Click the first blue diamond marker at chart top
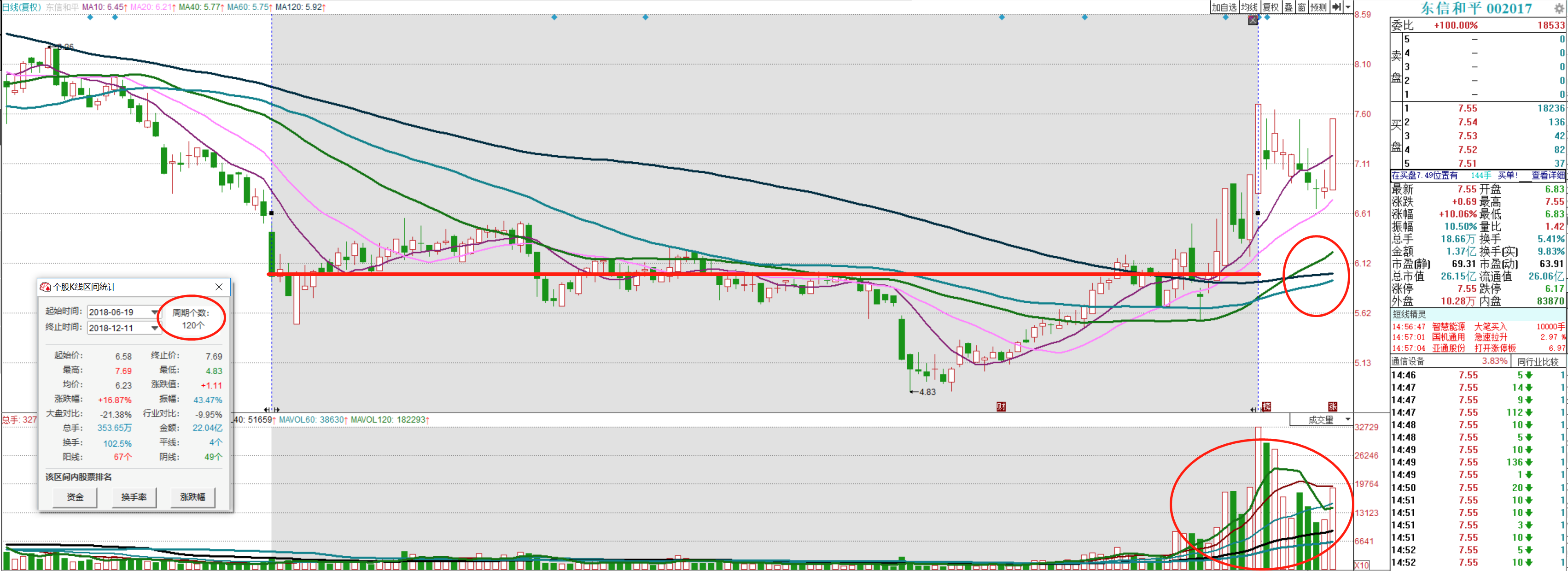Viewport: 1568px width, 571px height. (x=90, y=17)
